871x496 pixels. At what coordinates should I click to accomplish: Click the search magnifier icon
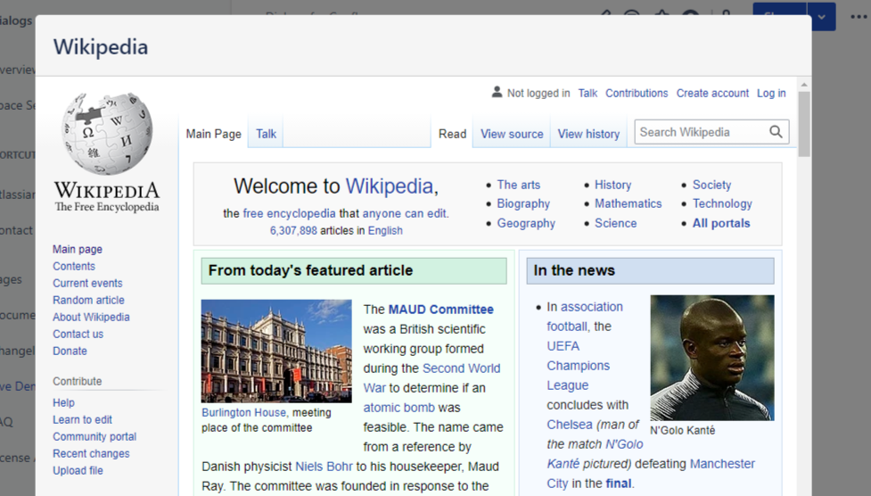(776, 132)
